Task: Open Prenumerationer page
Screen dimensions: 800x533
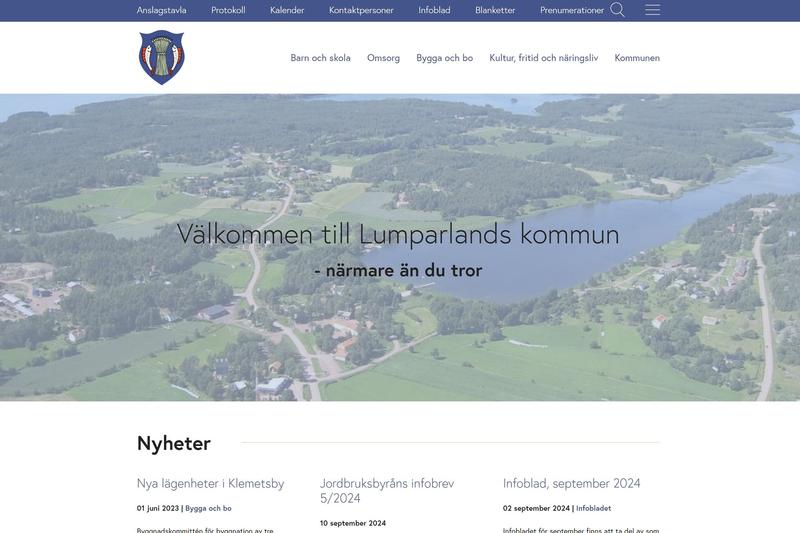Action: coord(572,10)
